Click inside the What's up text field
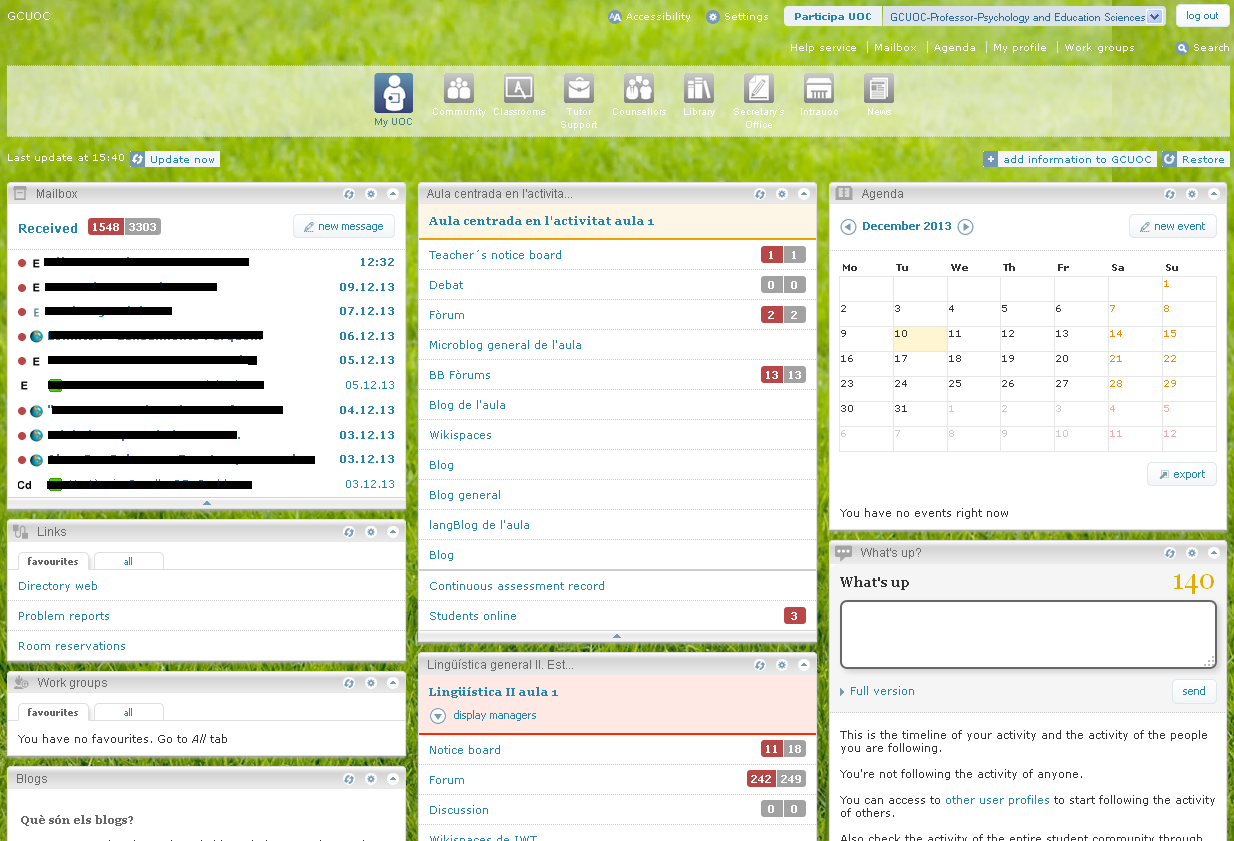Screen dimensions: 1234x841 coord(1027,633)
